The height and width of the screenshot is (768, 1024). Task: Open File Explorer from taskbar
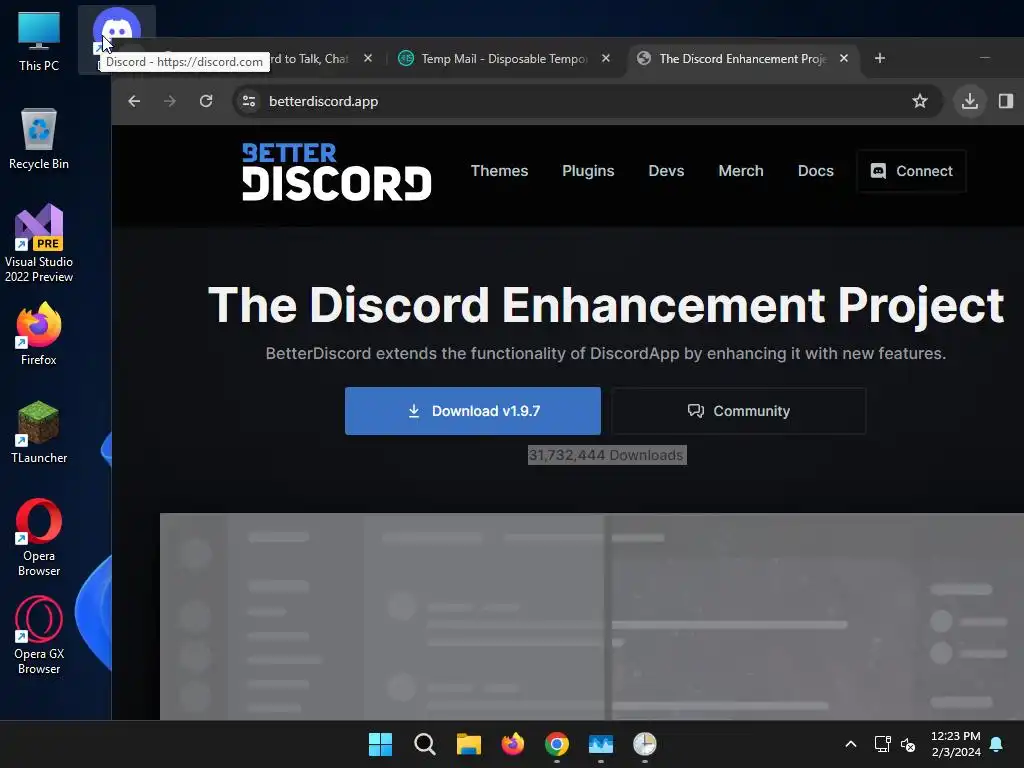click(x=468, y=744)
